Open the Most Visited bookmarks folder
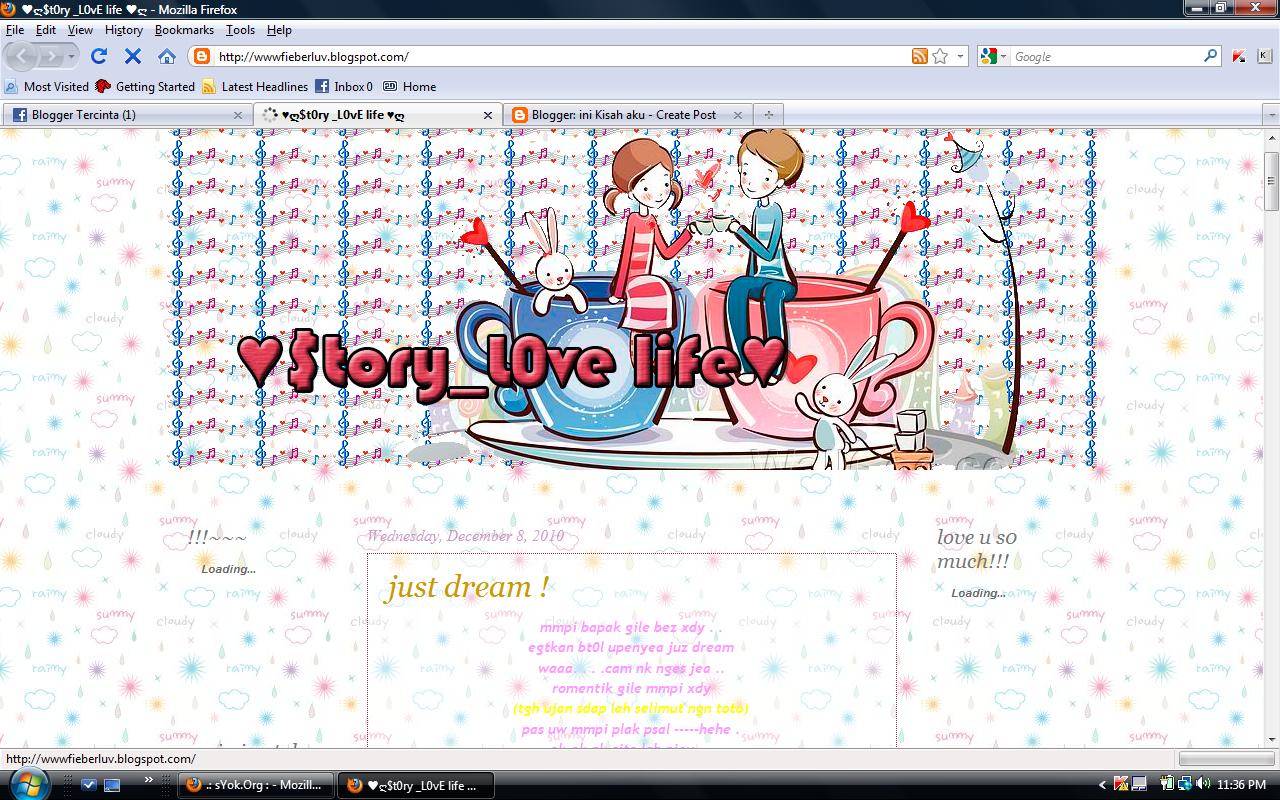This screenshot has height=800, width=1280. [x=47, y=87]
